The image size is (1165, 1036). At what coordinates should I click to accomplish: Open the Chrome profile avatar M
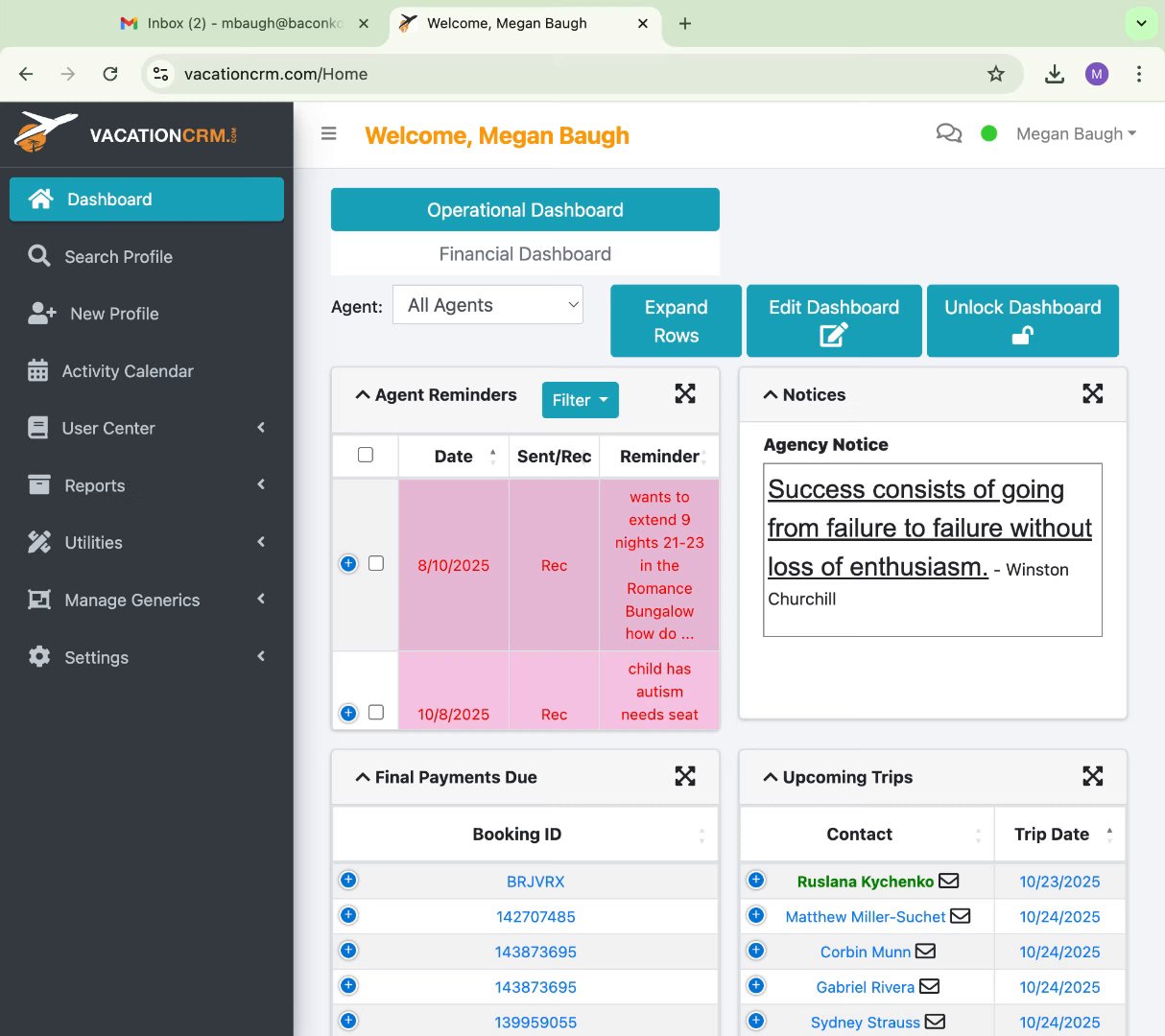1097,74
